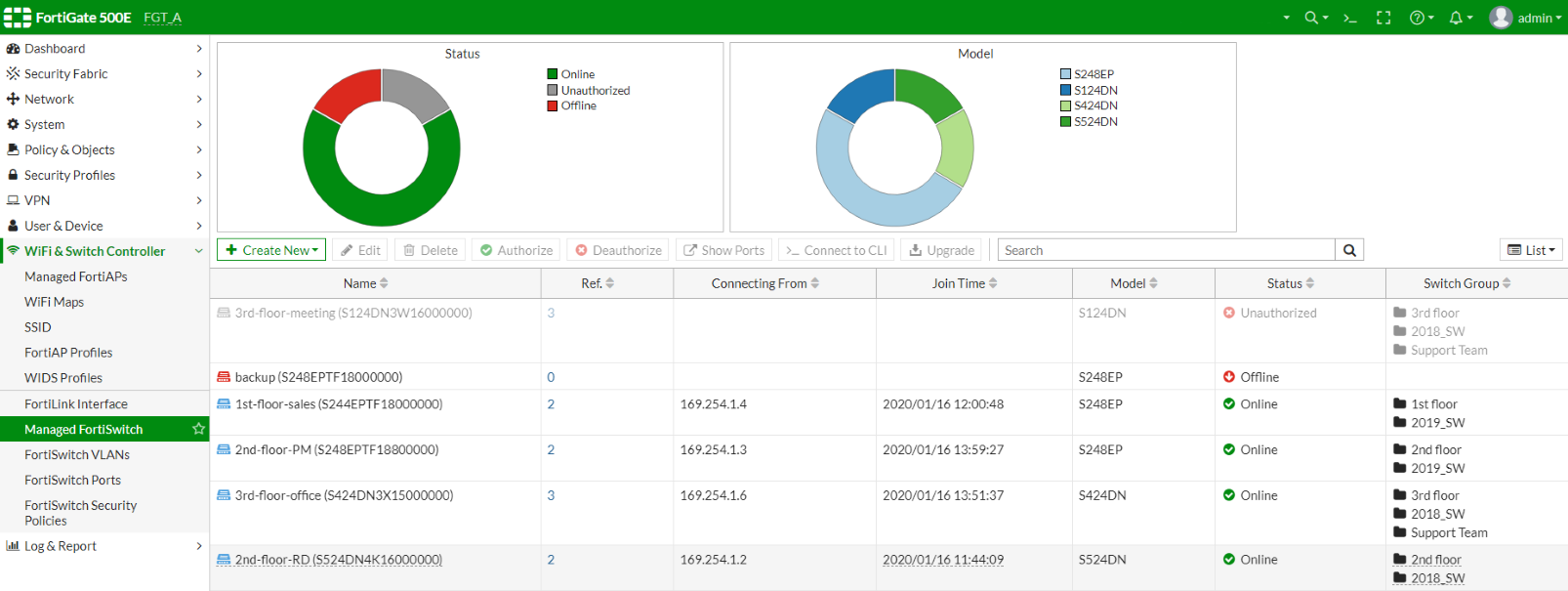
Task: Select the 2nd-floor-RD switch row name
Action: coord(338,560)
